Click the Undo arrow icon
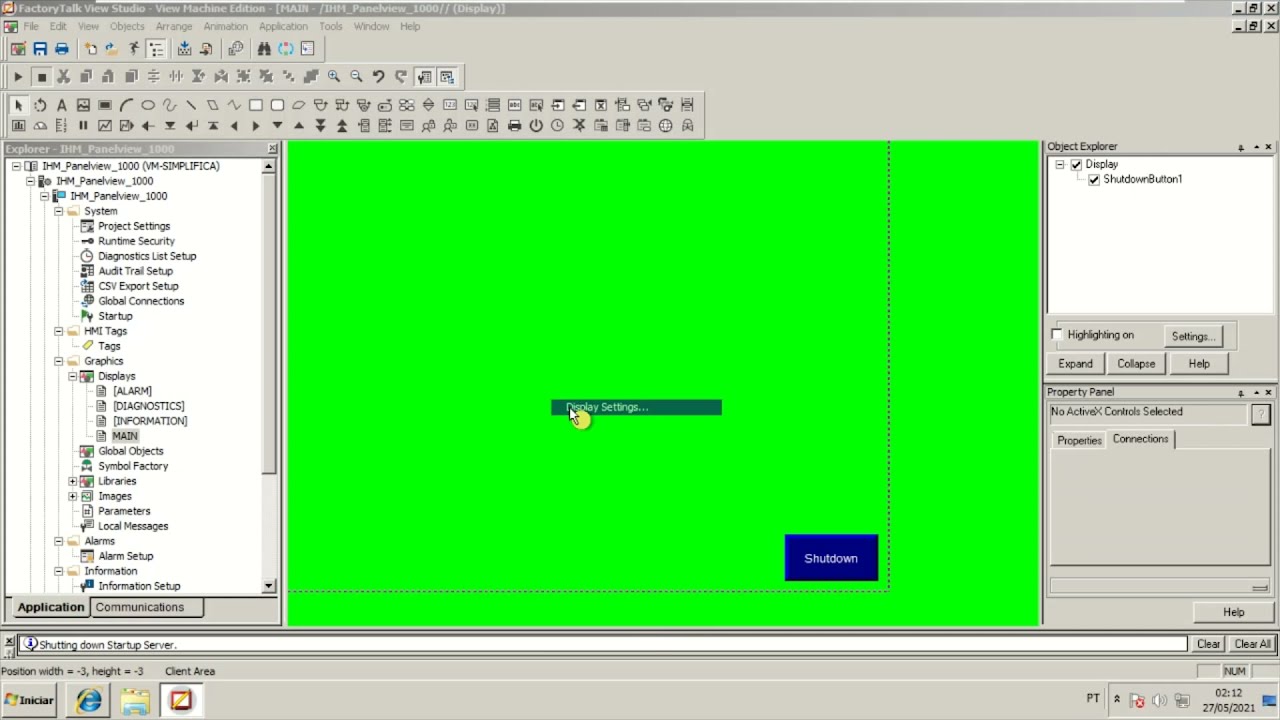This screenshot has width=1280, height=720. point(378,77)
